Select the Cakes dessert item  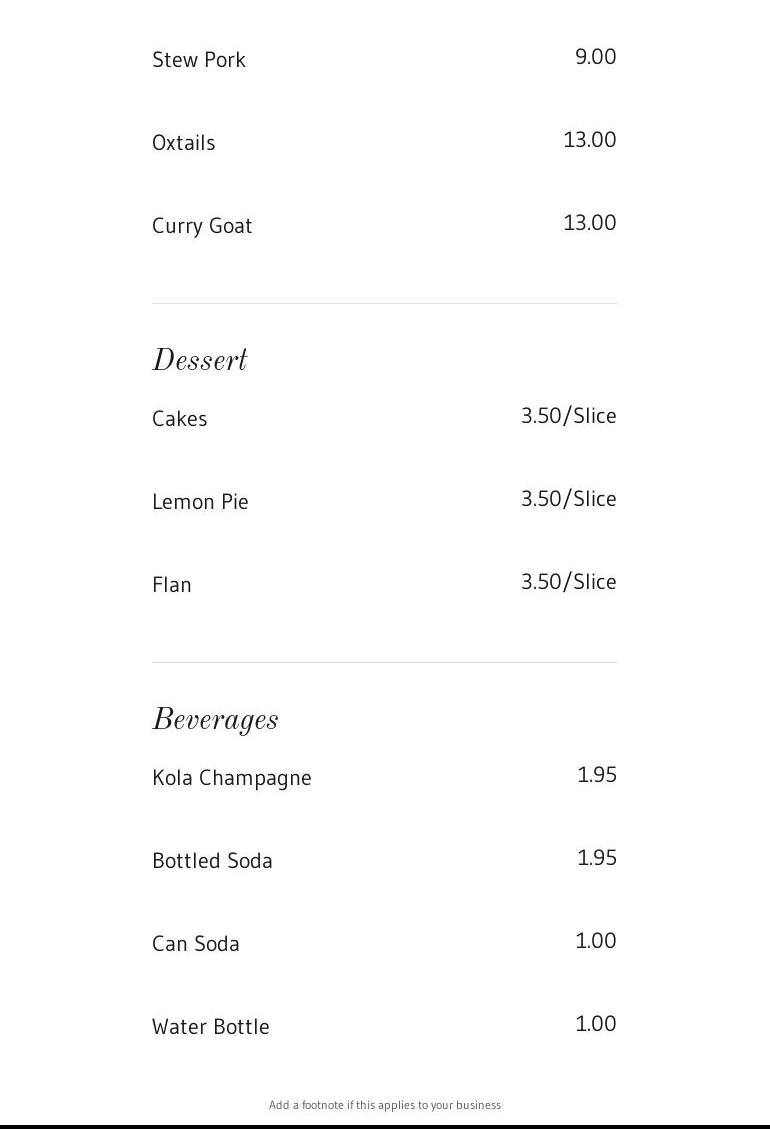pyautogui.click(x=180, y=419)
